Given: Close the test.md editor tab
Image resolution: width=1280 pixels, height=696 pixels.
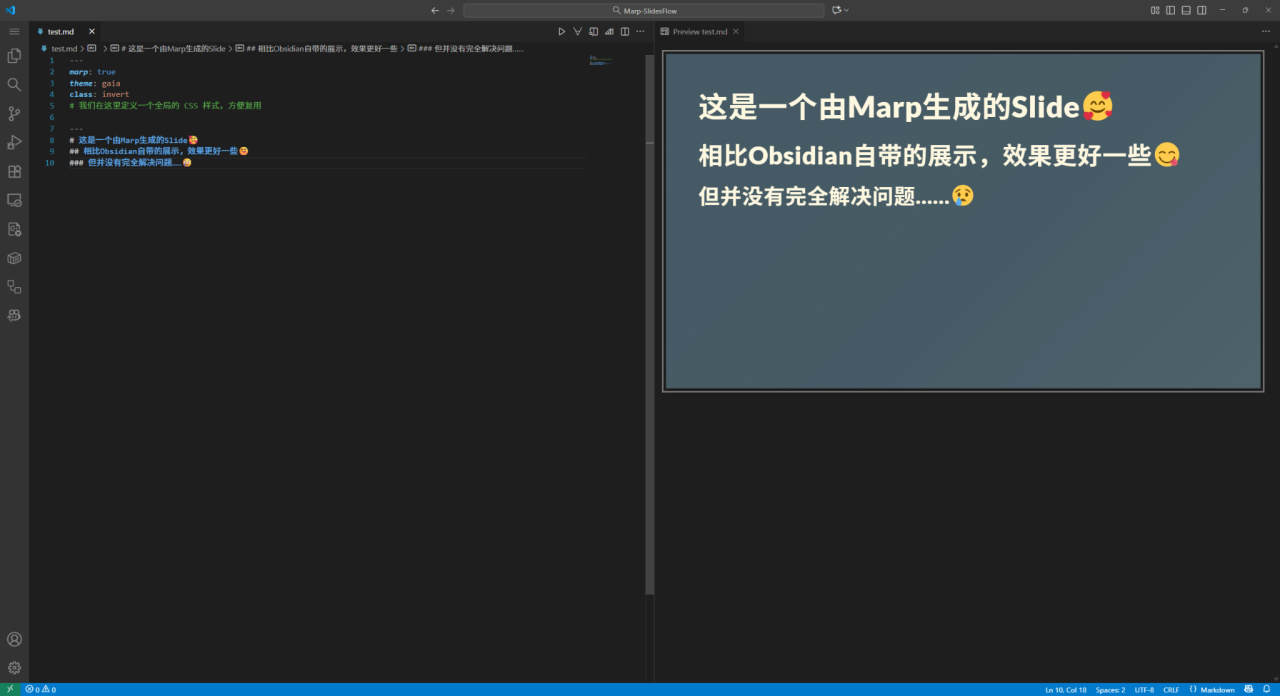Looking at the screenshot, I should [x=92, y=31].
